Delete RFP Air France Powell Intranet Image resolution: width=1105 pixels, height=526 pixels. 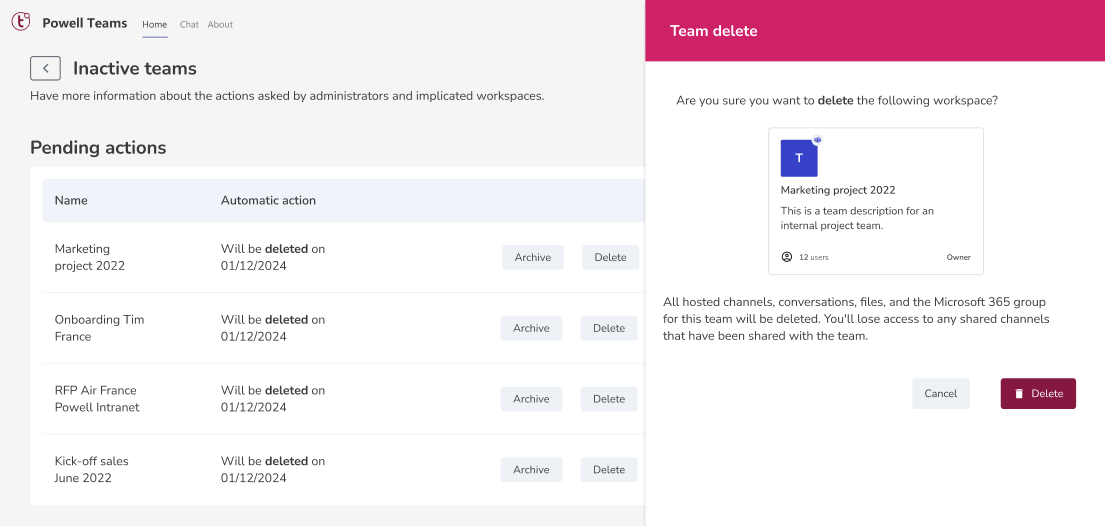pos(609,399)
